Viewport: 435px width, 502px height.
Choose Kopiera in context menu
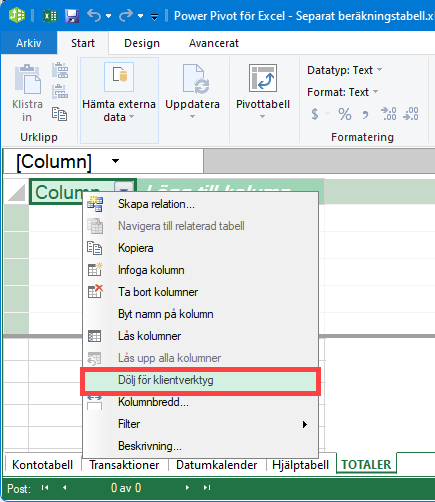200,248
